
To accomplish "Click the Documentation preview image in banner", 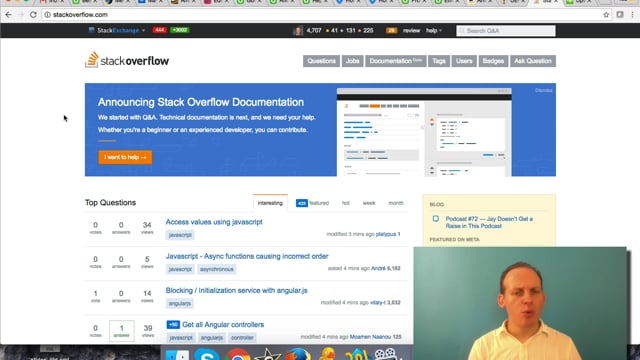I will tap(424, 132).
